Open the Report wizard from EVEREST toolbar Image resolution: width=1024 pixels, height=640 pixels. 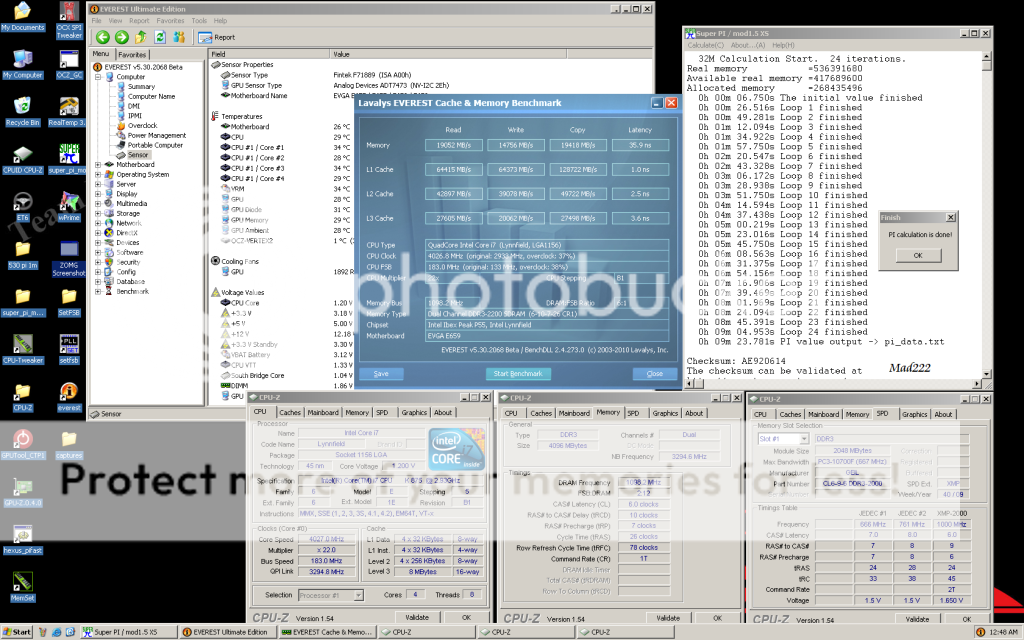[x=217, y=37]
